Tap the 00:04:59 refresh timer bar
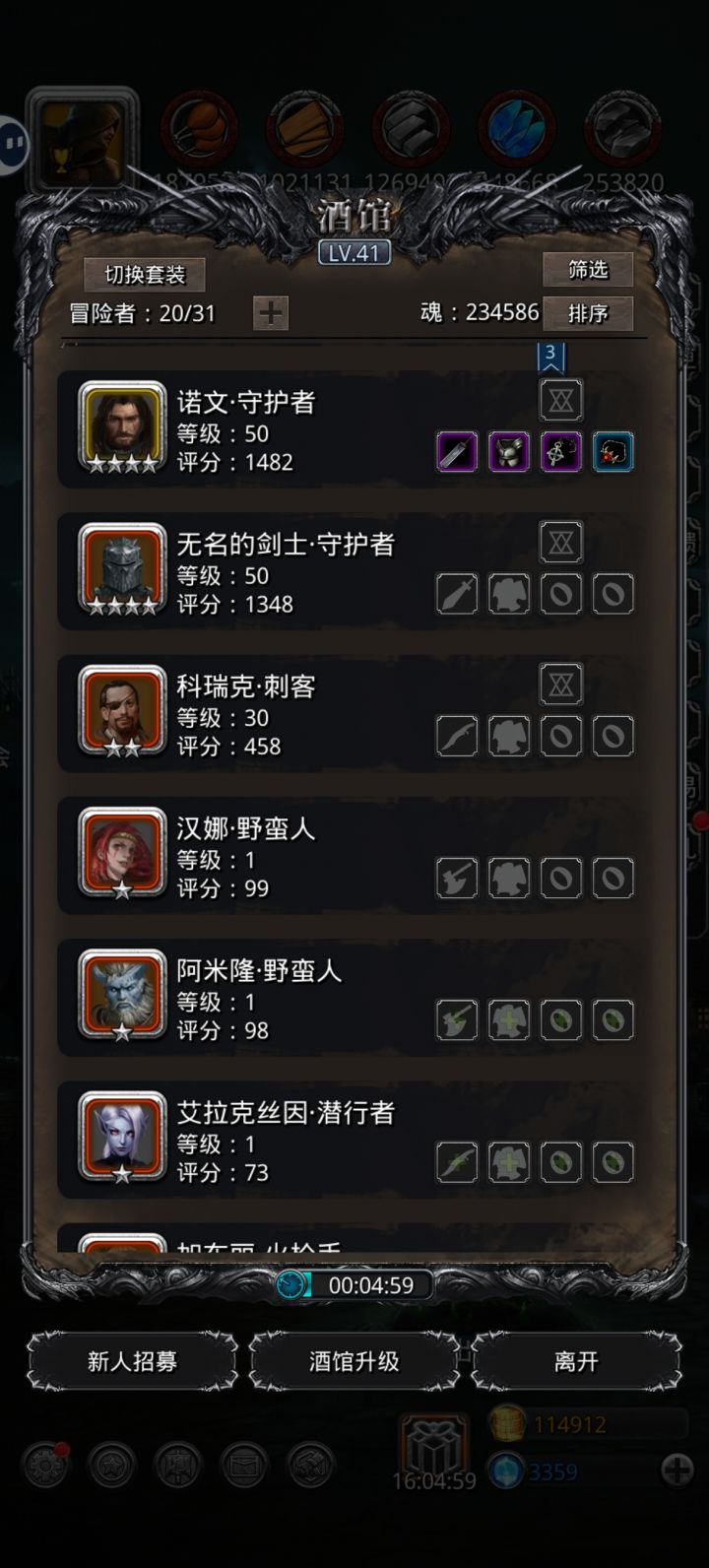 pos(354,1284)
